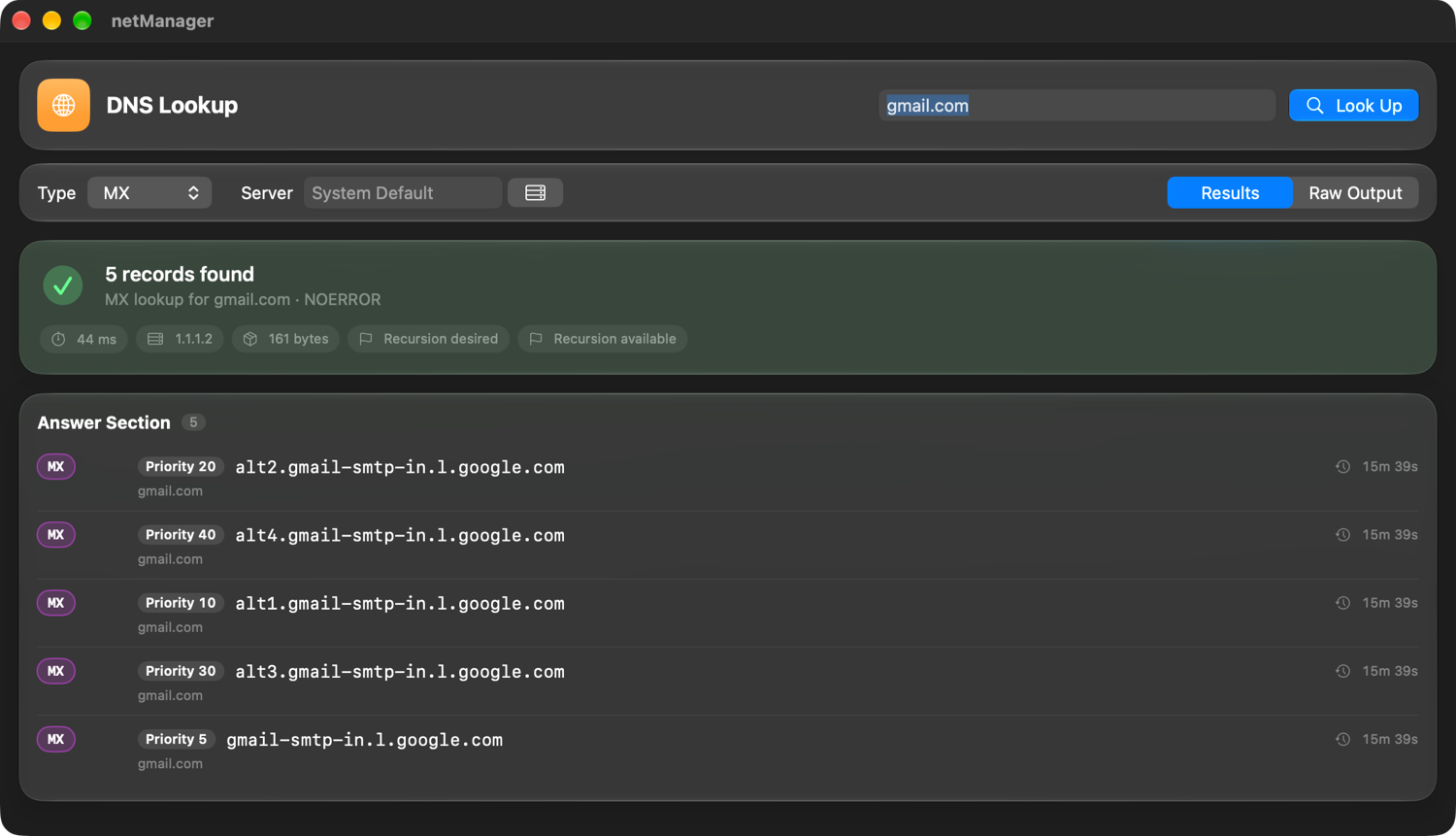Click TTL clock icon on the alt4 record
This screenshot has width=1456, height=836.
click(x=1342, y=535)
